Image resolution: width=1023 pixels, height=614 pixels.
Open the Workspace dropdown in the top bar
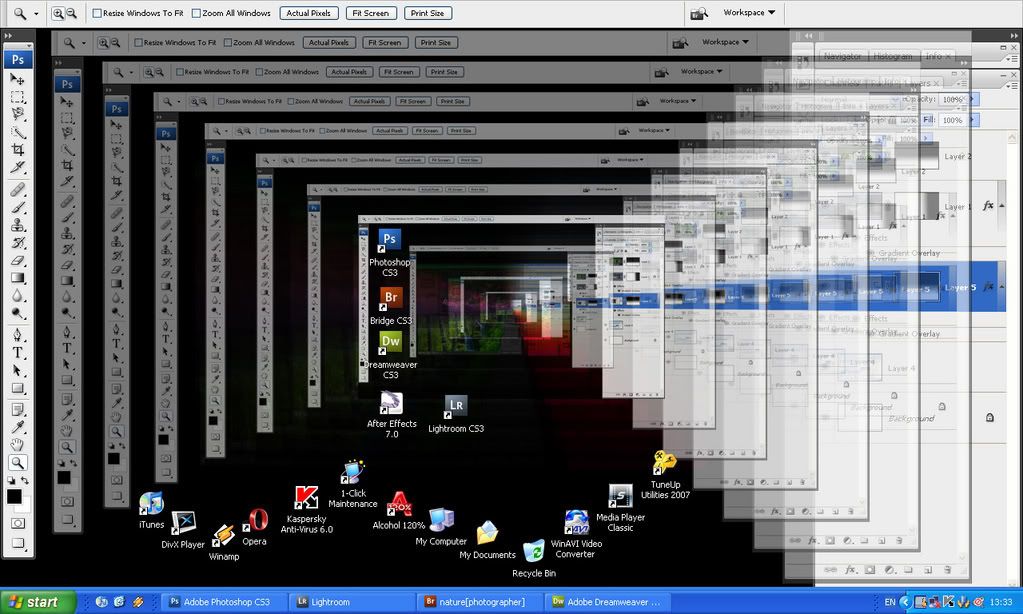point(749,13)
